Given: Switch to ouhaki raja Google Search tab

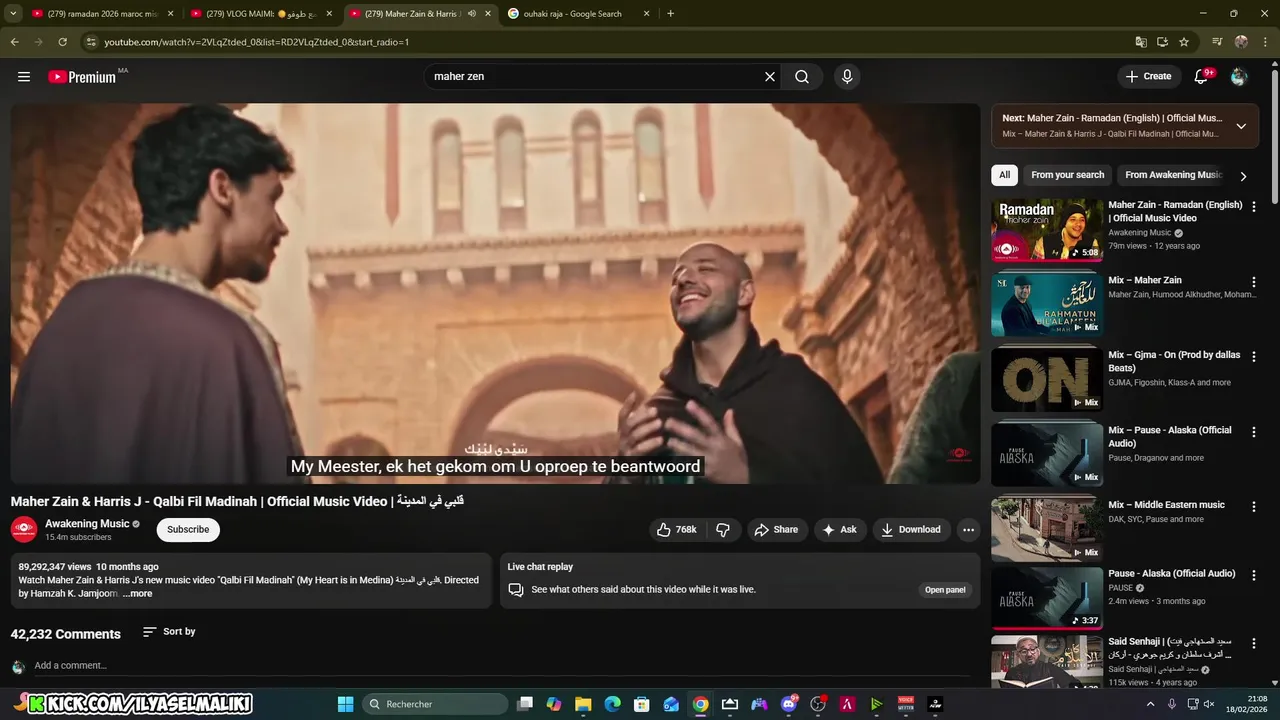Looking at the screenshot, I should 577,14.
